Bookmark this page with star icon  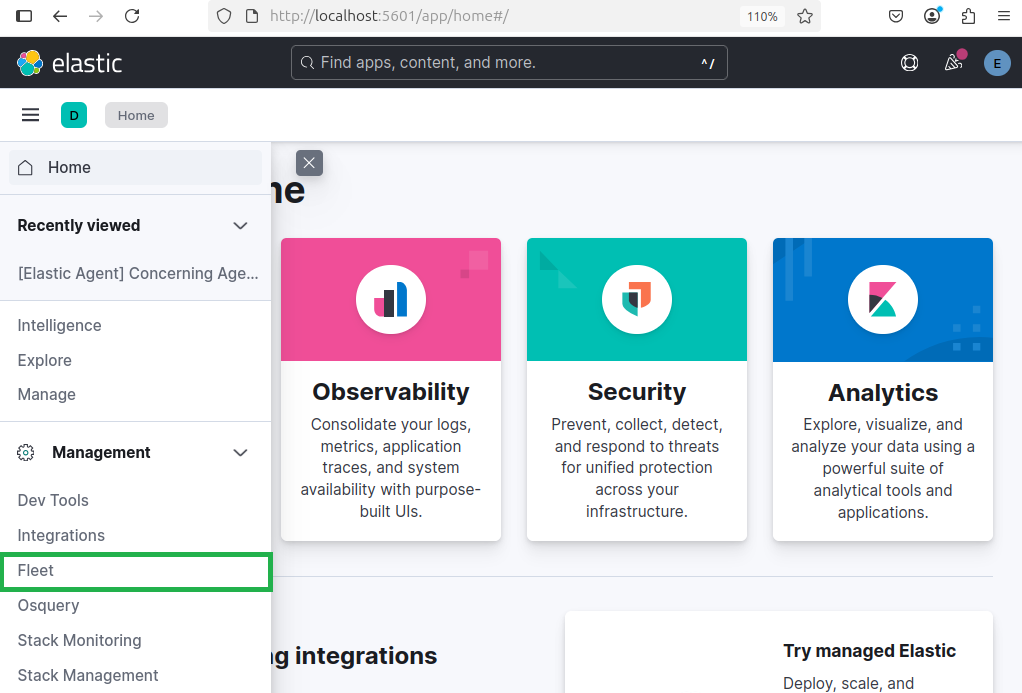click(805, 16)
